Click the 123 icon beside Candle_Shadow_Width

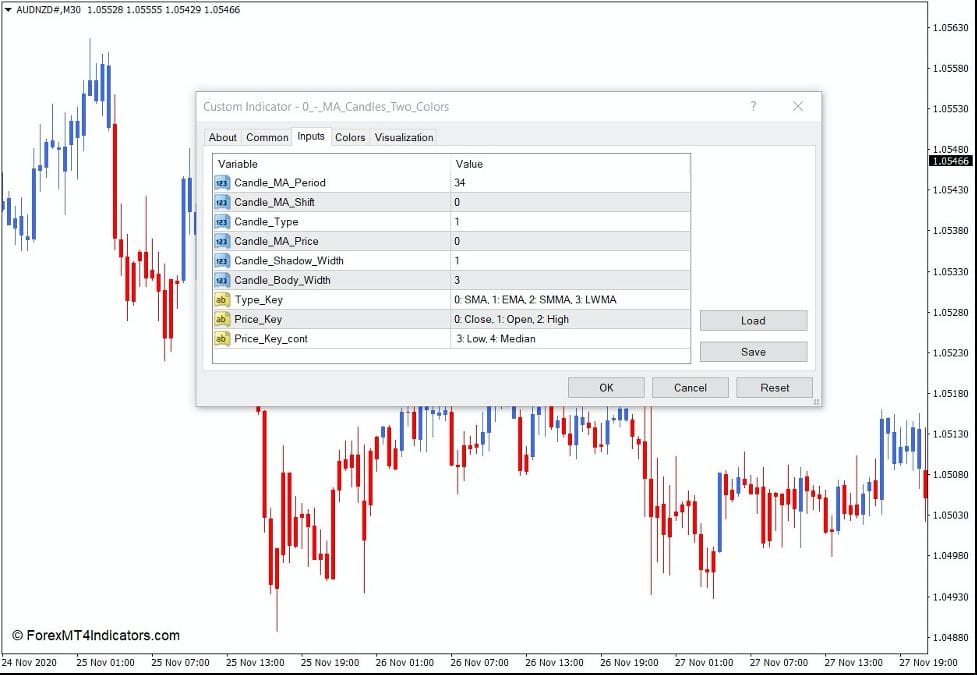[x=220, y=260]
